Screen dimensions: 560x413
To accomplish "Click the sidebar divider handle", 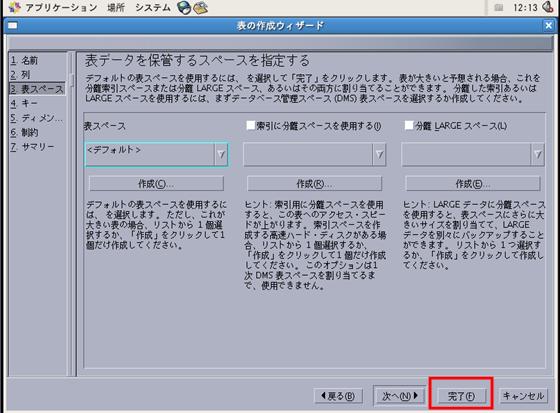I will 72,80.
